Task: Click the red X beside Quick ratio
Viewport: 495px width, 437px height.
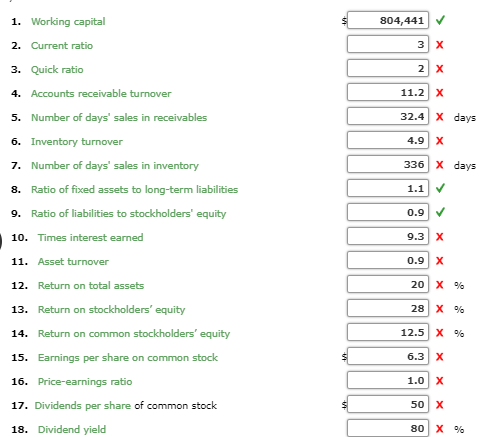Action: click(x=440, y=69)
